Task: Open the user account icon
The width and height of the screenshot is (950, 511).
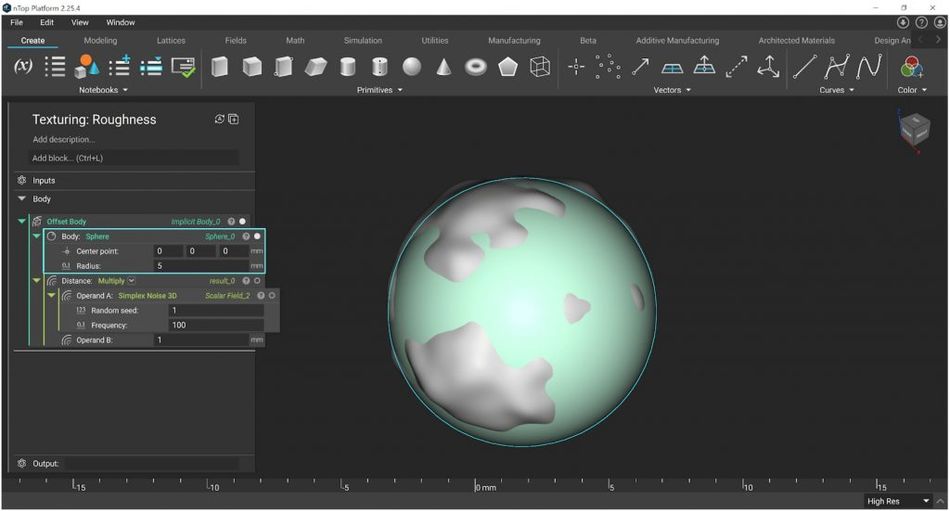Action: [940, 22]
